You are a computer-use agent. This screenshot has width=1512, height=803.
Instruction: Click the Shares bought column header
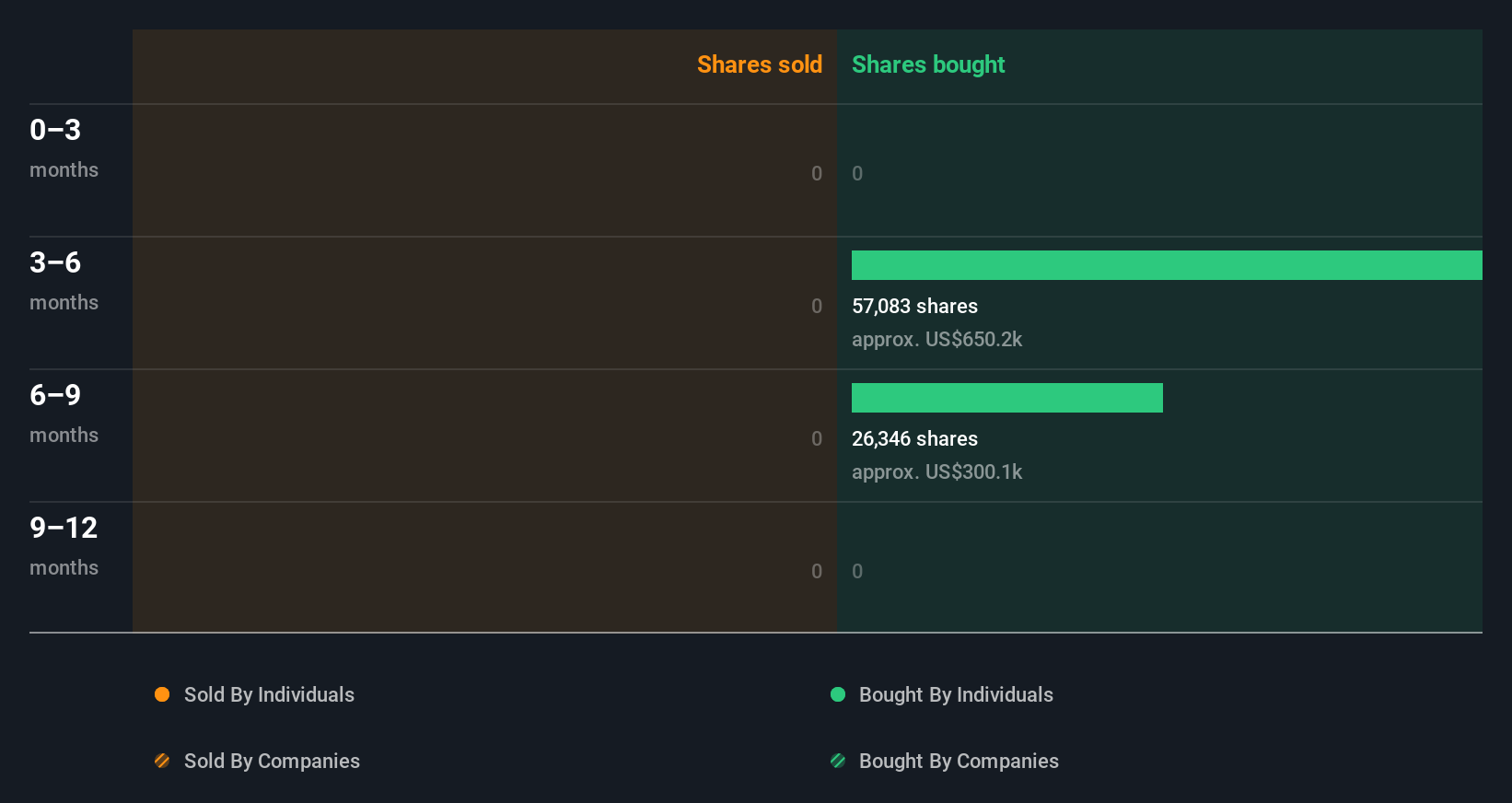(x=928, y=64)
